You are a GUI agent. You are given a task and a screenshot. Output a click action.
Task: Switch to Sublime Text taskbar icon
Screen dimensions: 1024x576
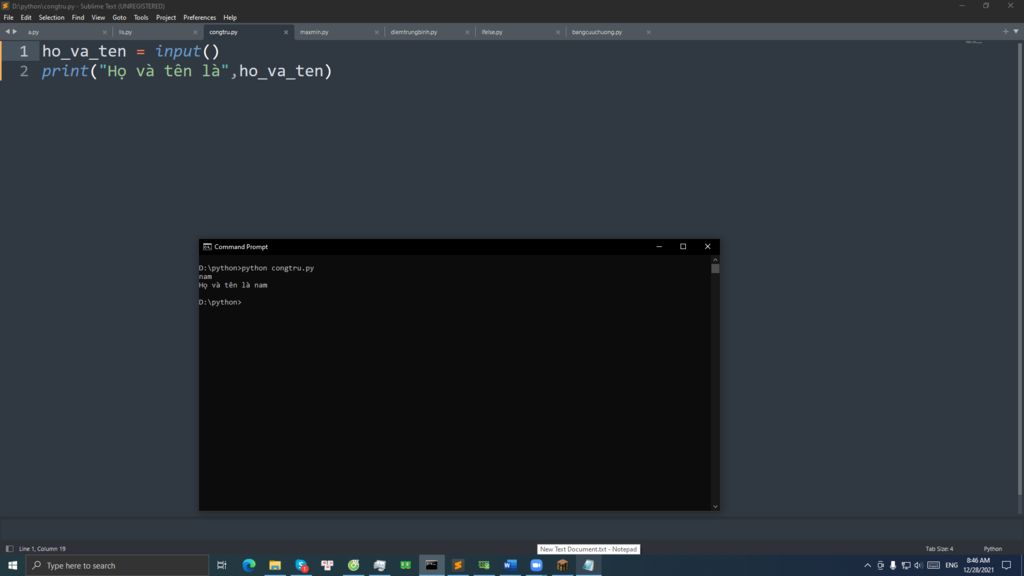coord(458,566)
